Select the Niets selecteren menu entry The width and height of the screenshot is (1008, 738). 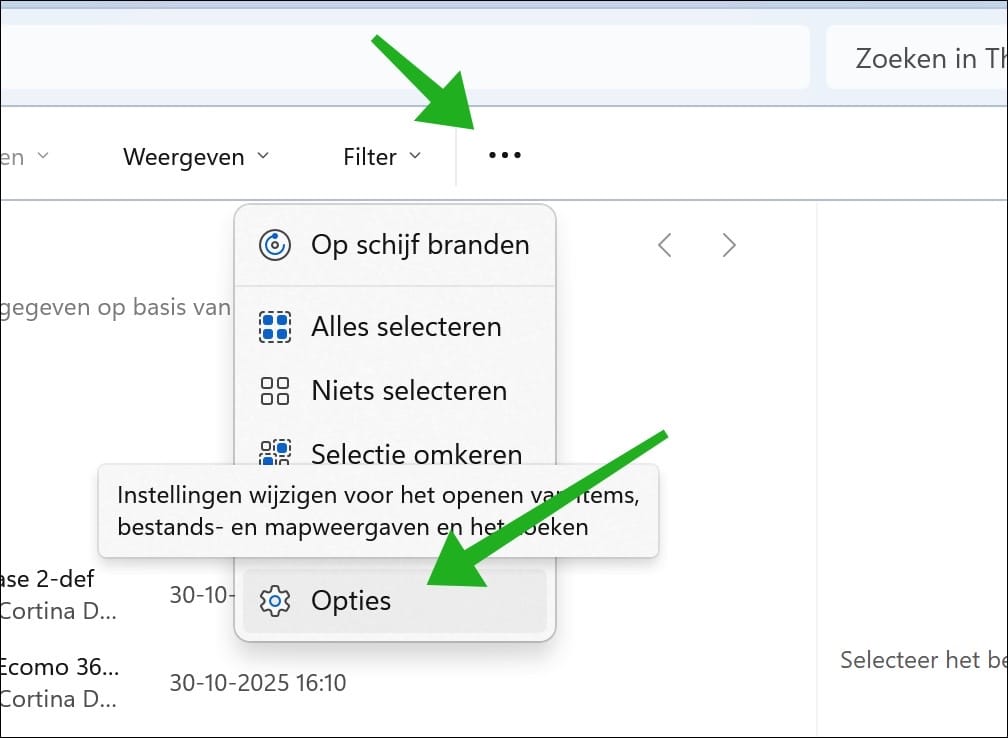[410, 390]
